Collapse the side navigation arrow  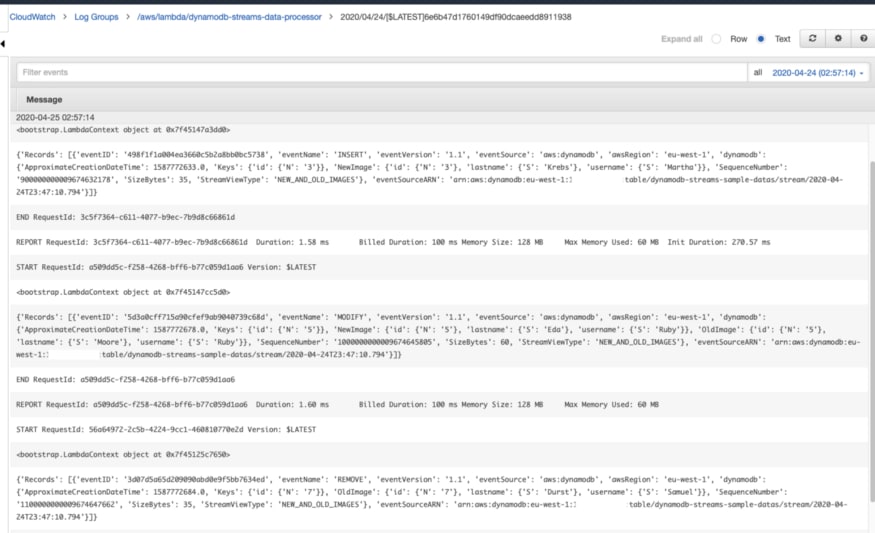tap(3, 44)
